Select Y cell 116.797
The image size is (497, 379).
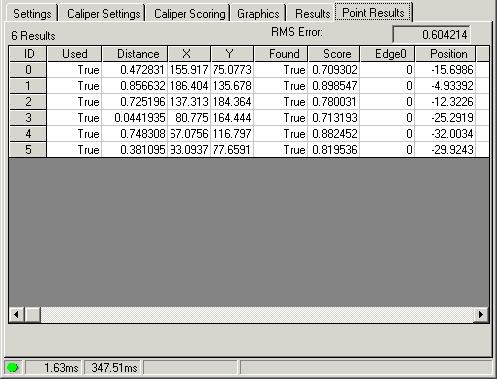point(232,134)
